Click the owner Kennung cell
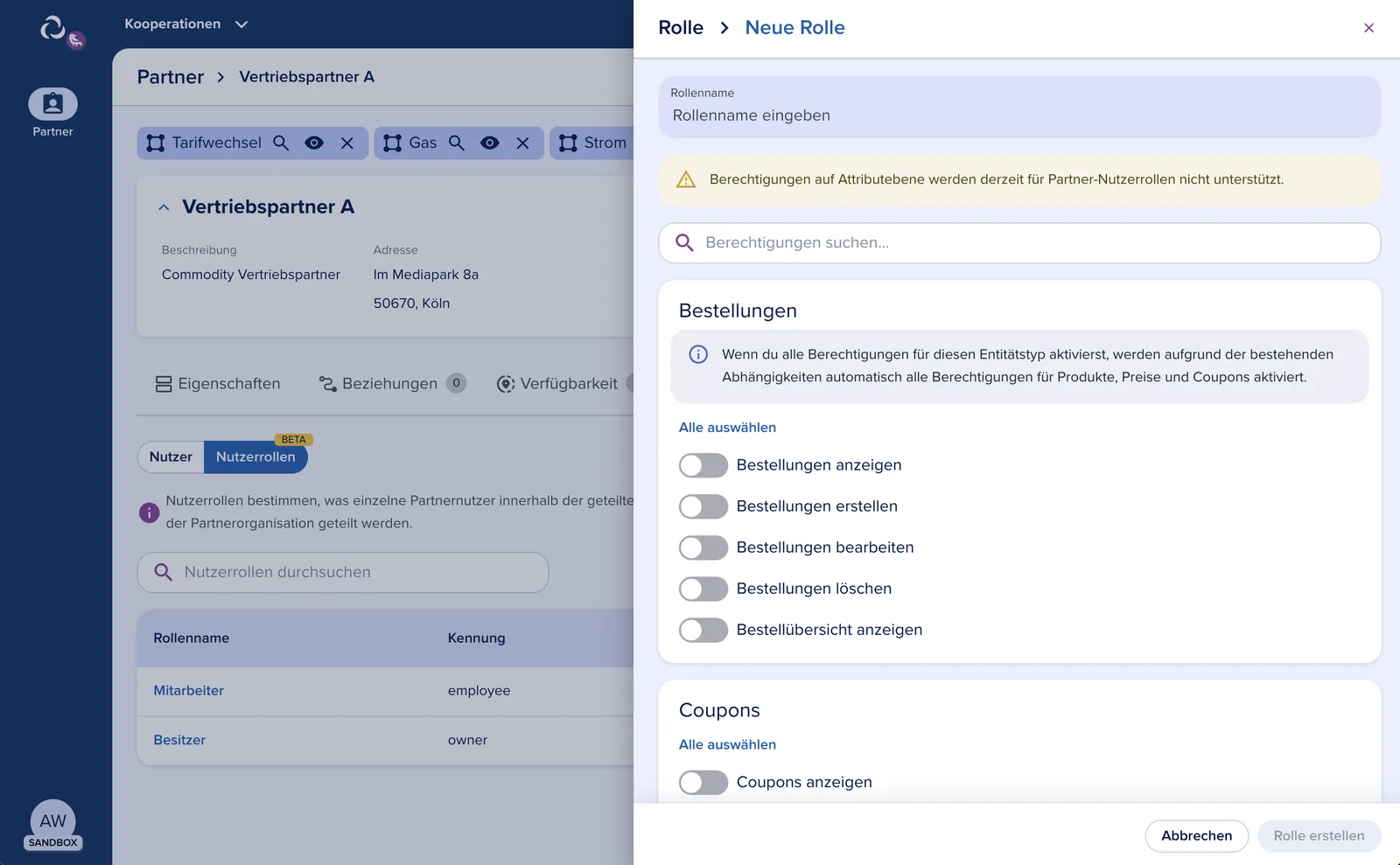Image resolution: width=1400 pixels, height=865 pixels. tap(467, 740)
